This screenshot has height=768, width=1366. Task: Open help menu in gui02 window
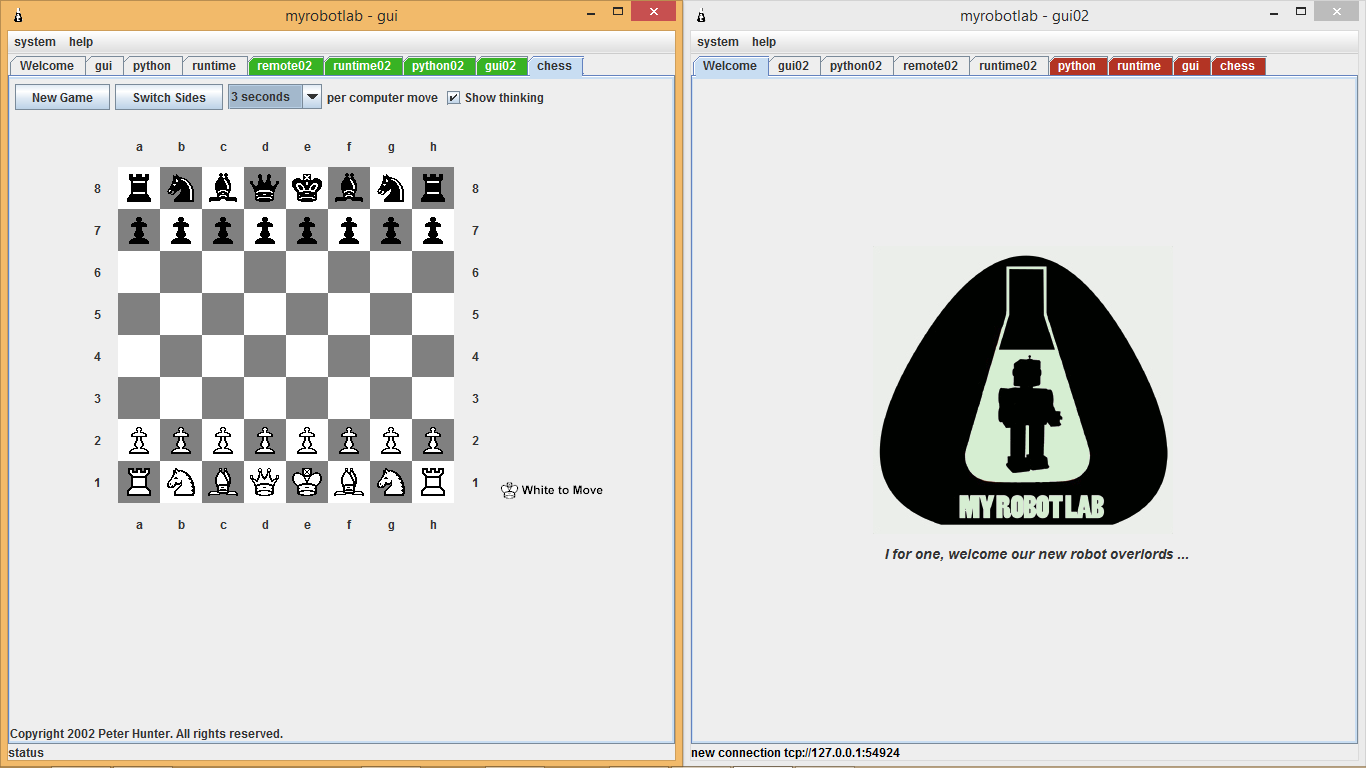[764, 42]
